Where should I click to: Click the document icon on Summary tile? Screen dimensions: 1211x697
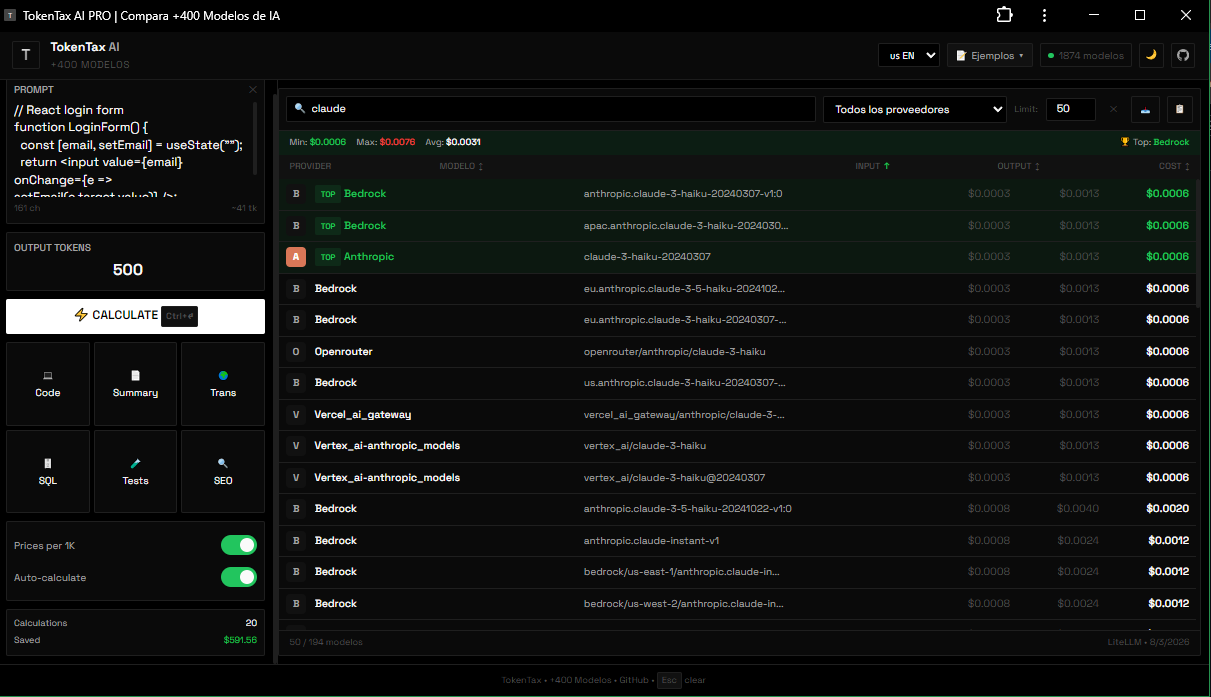pyautogui.click(x=135, y=376)
